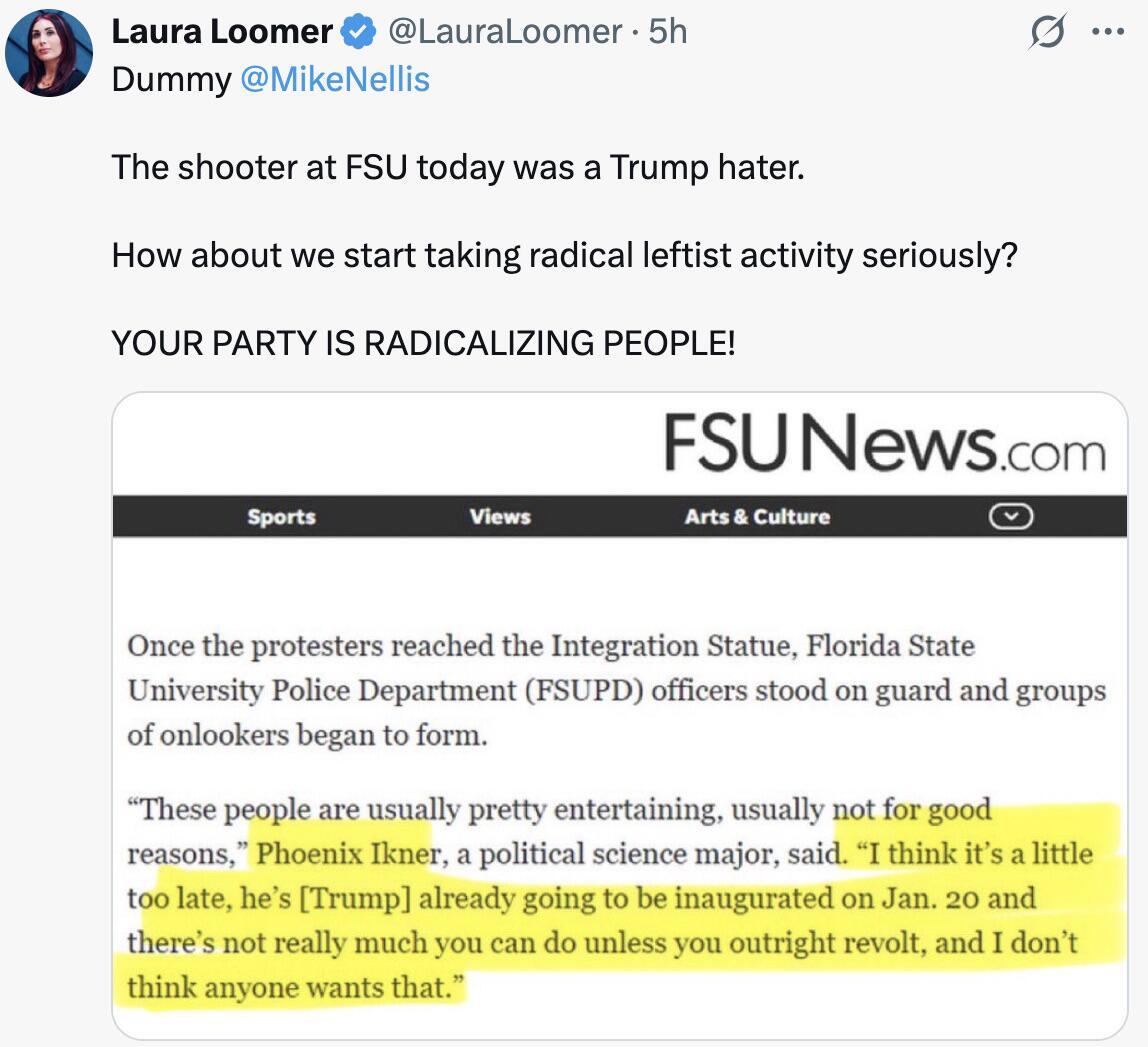Image resolution: width=1148 pixels, height=1047 pixels.
Task: Open Laura Loomer's profile avatar
Action: click(x=48, y=53)
